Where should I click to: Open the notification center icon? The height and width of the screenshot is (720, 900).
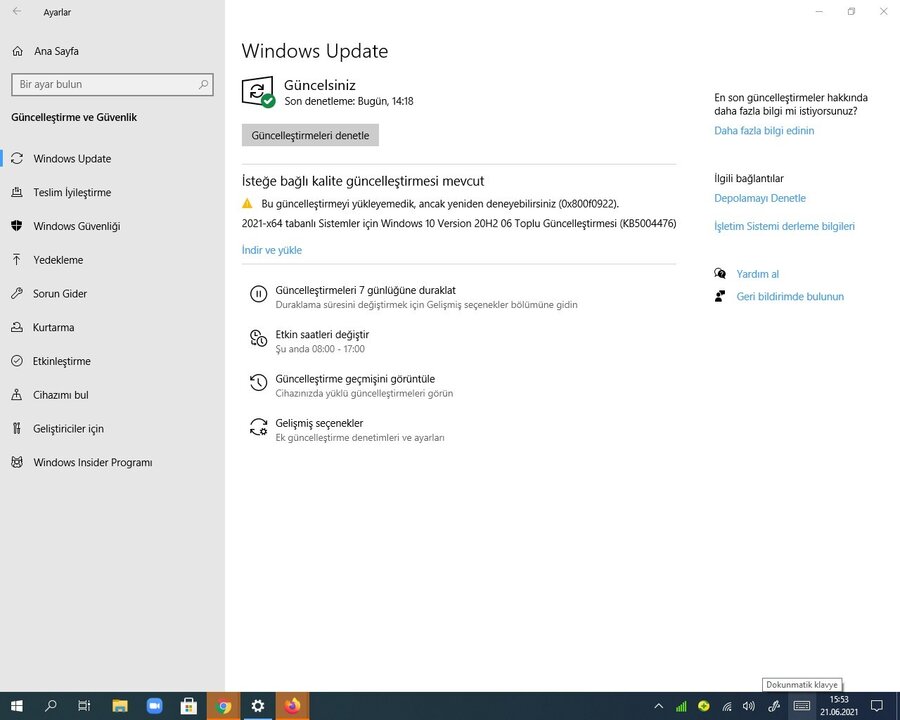click(876, 706)
